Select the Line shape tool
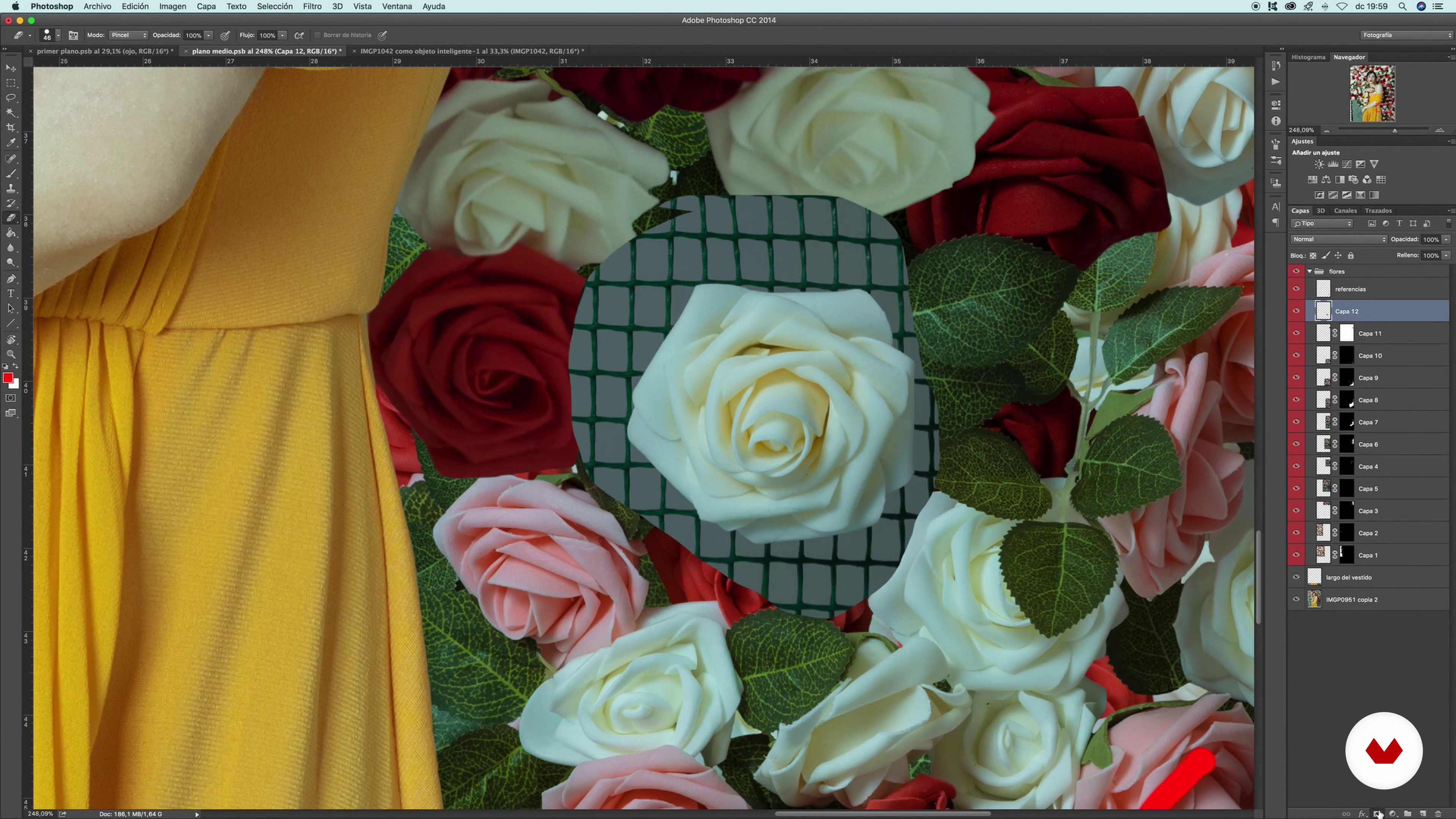 click(x=11, y=324)
